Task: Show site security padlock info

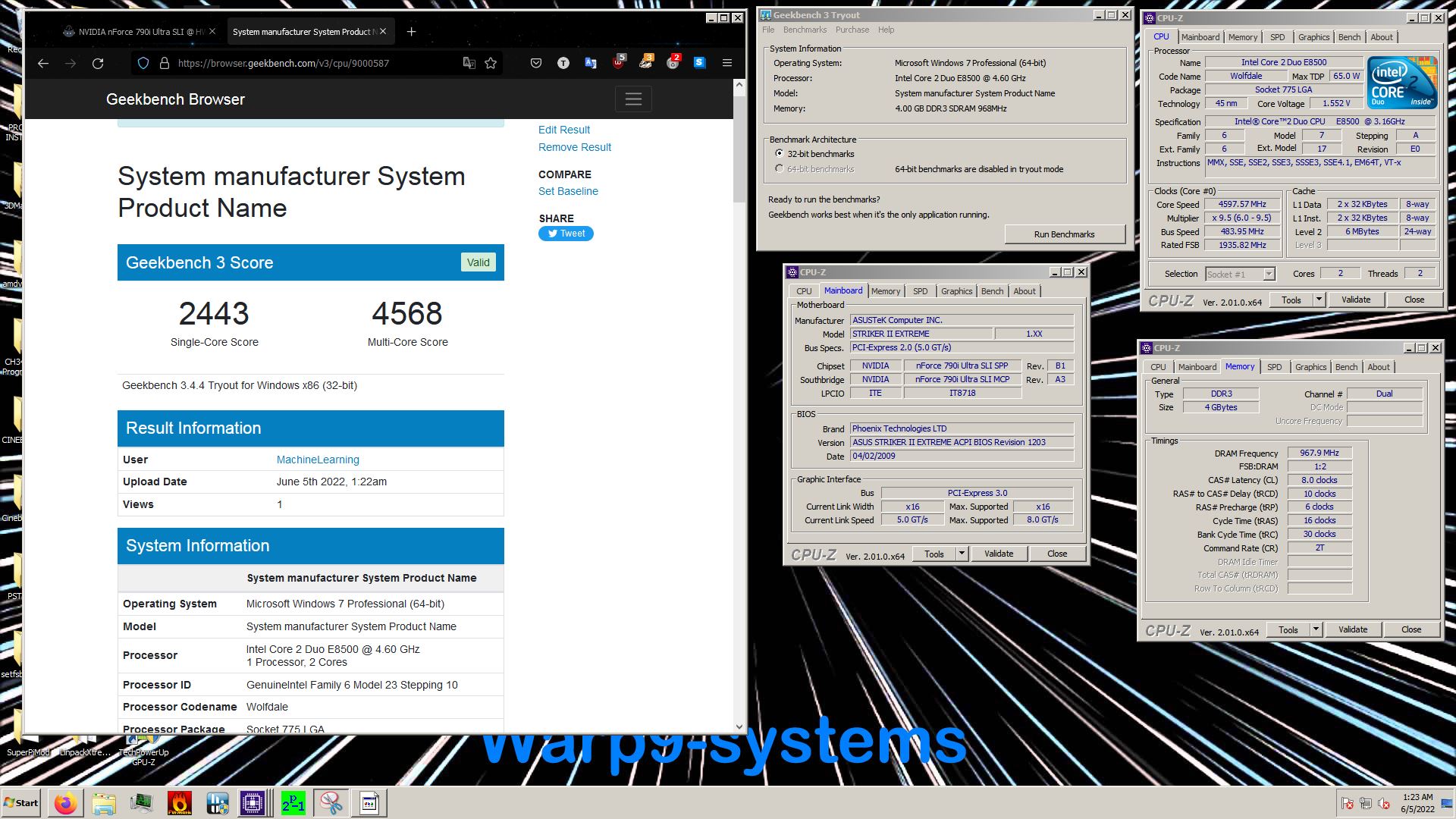Action: (164, 64)
